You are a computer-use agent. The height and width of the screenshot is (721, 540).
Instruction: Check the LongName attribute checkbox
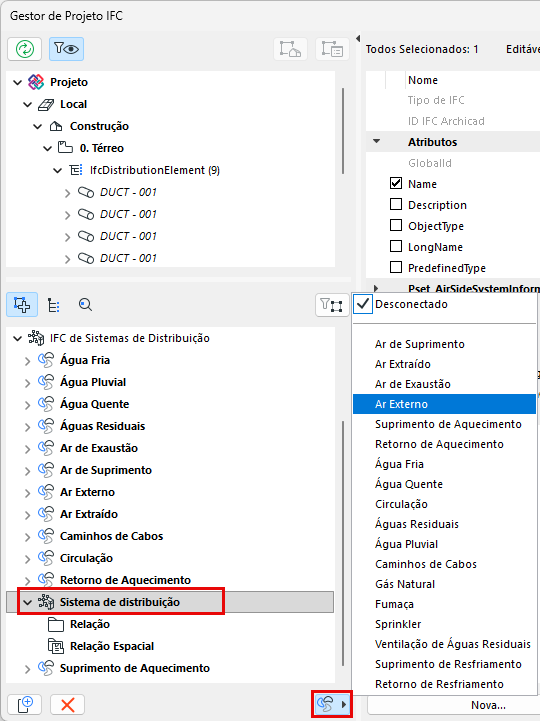[x=396, y=246]
